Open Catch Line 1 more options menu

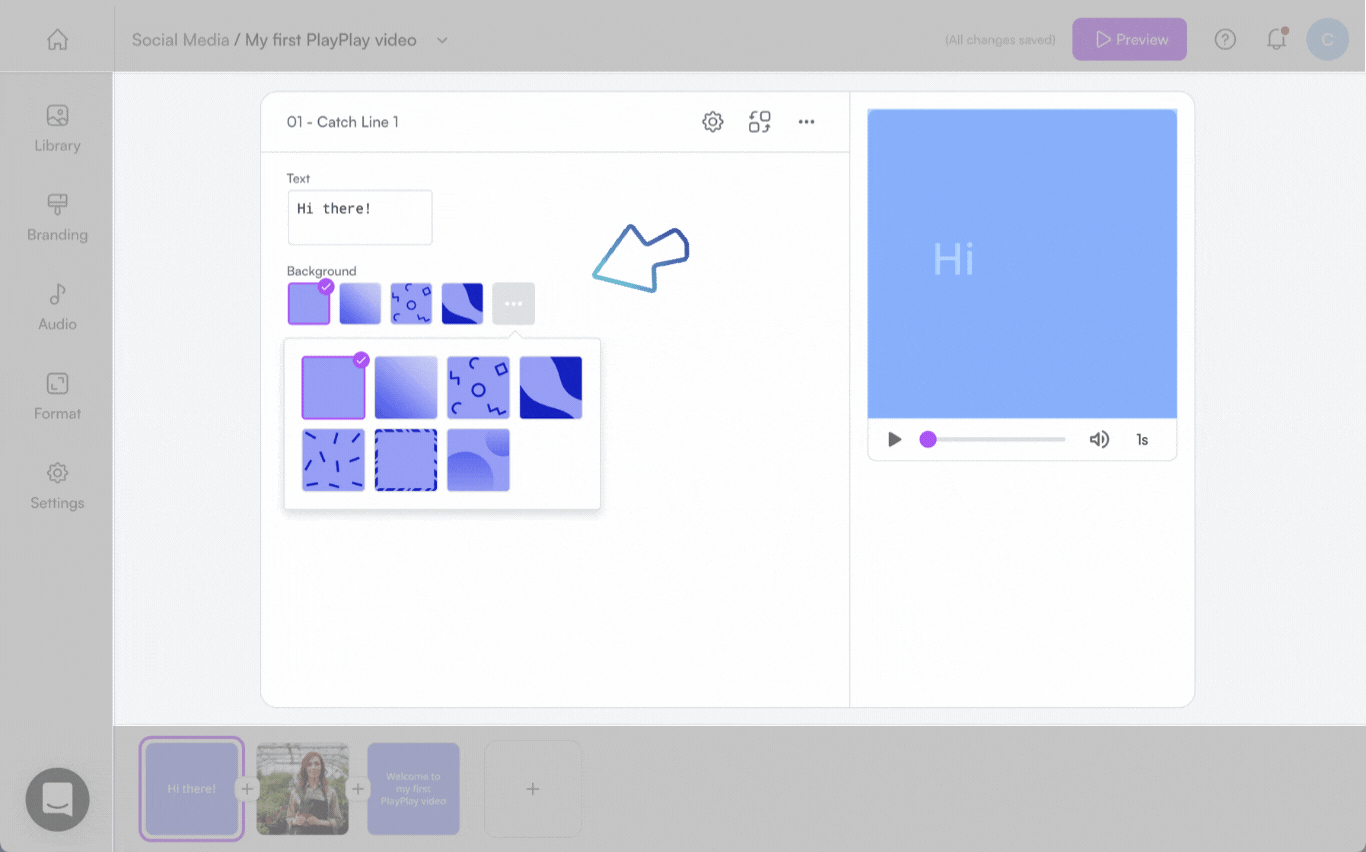pos(806,122)
